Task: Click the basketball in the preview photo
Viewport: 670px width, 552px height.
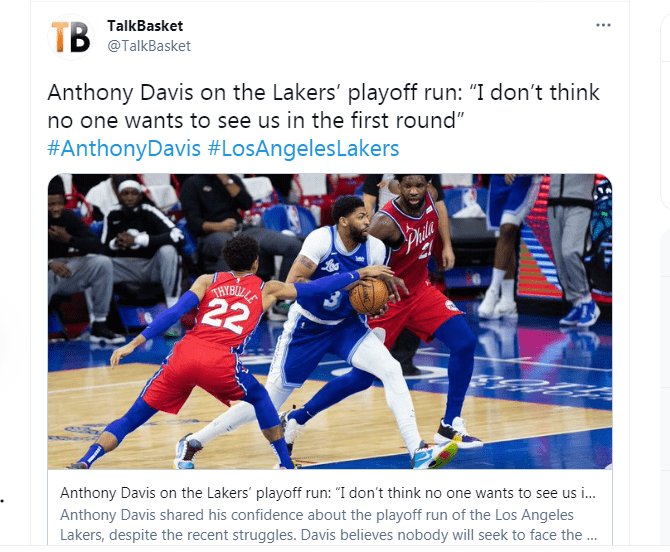Action: [369, 296]
